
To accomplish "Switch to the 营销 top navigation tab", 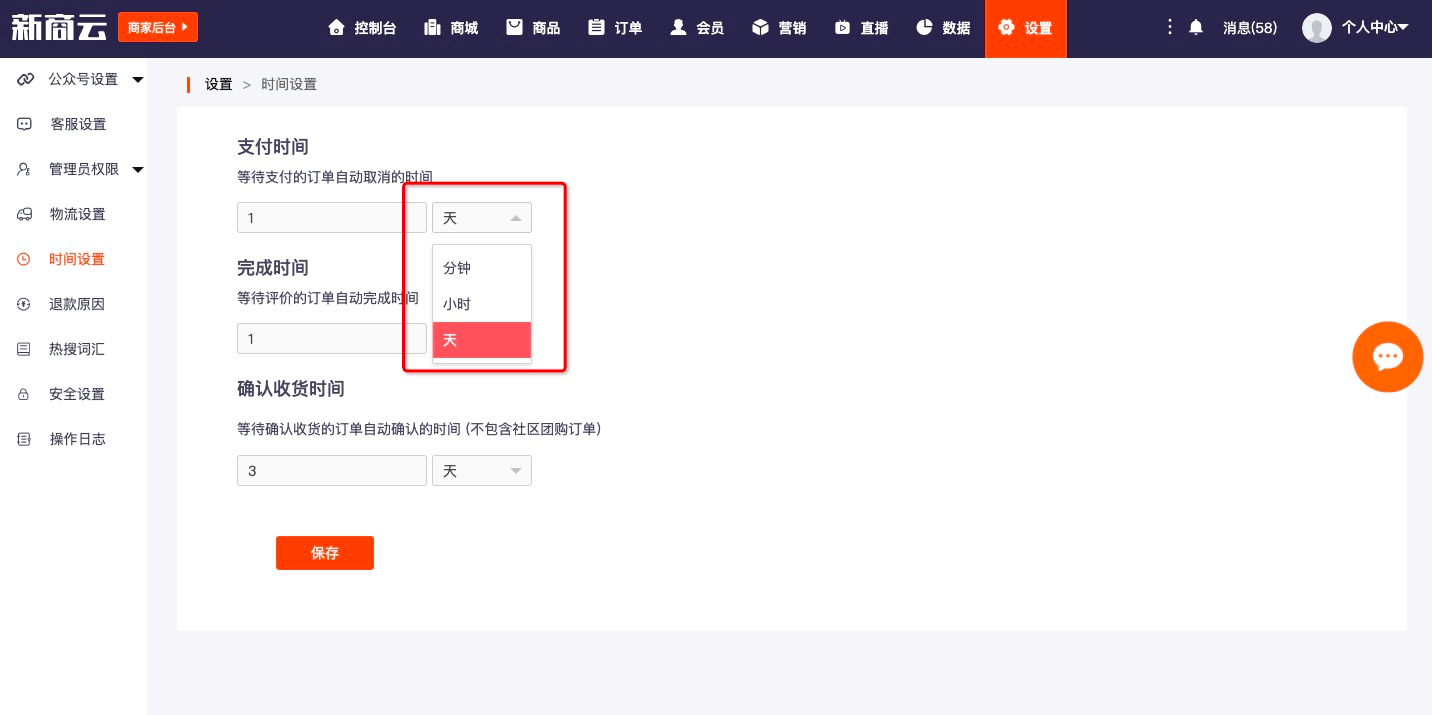I will (x=779, y=28).
